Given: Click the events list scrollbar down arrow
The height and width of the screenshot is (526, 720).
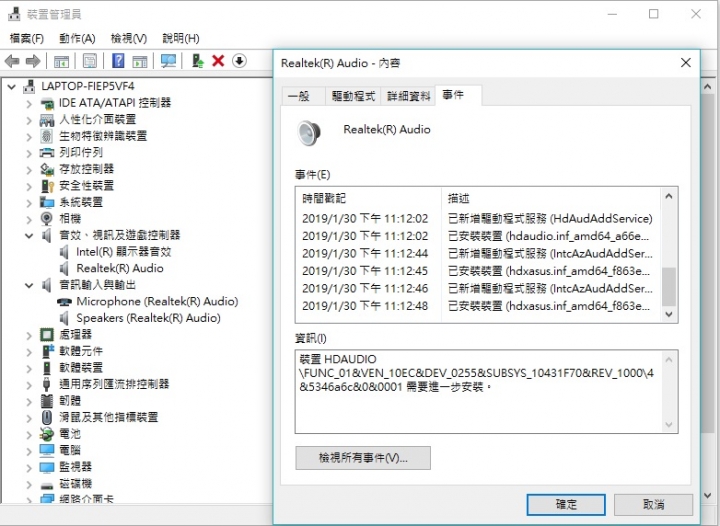Looking at the screenshot, I should tap(669, 314).
